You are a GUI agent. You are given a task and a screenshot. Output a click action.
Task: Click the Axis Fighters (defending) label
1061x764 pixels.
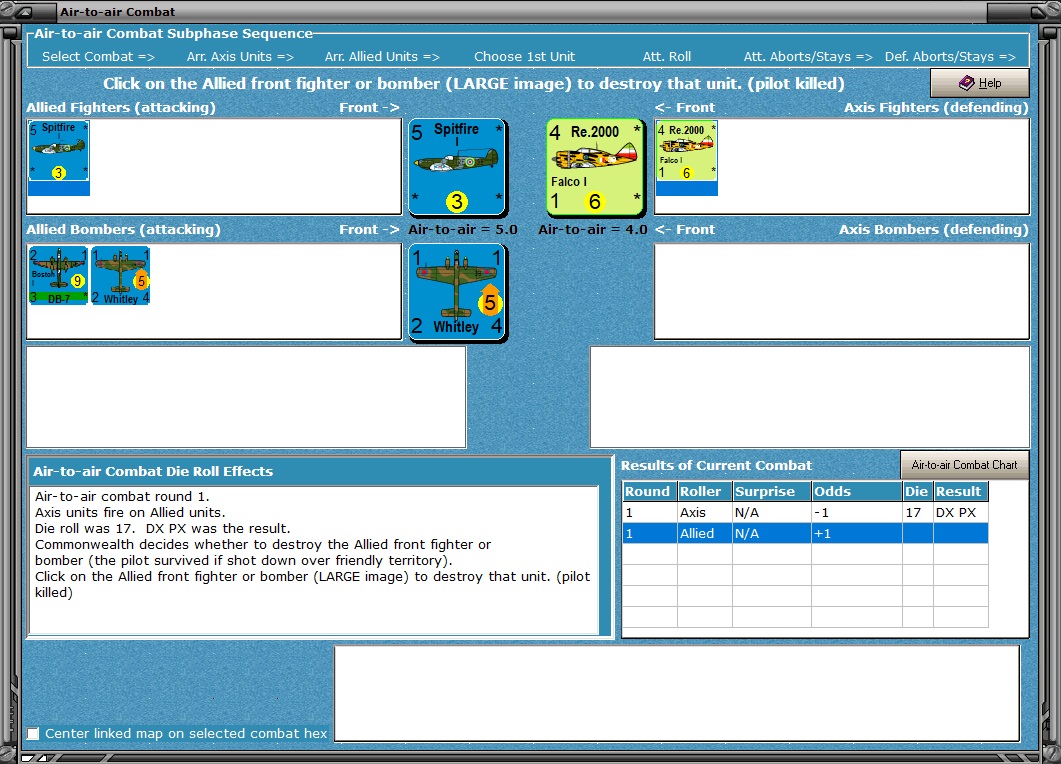[x=936, y=108]
